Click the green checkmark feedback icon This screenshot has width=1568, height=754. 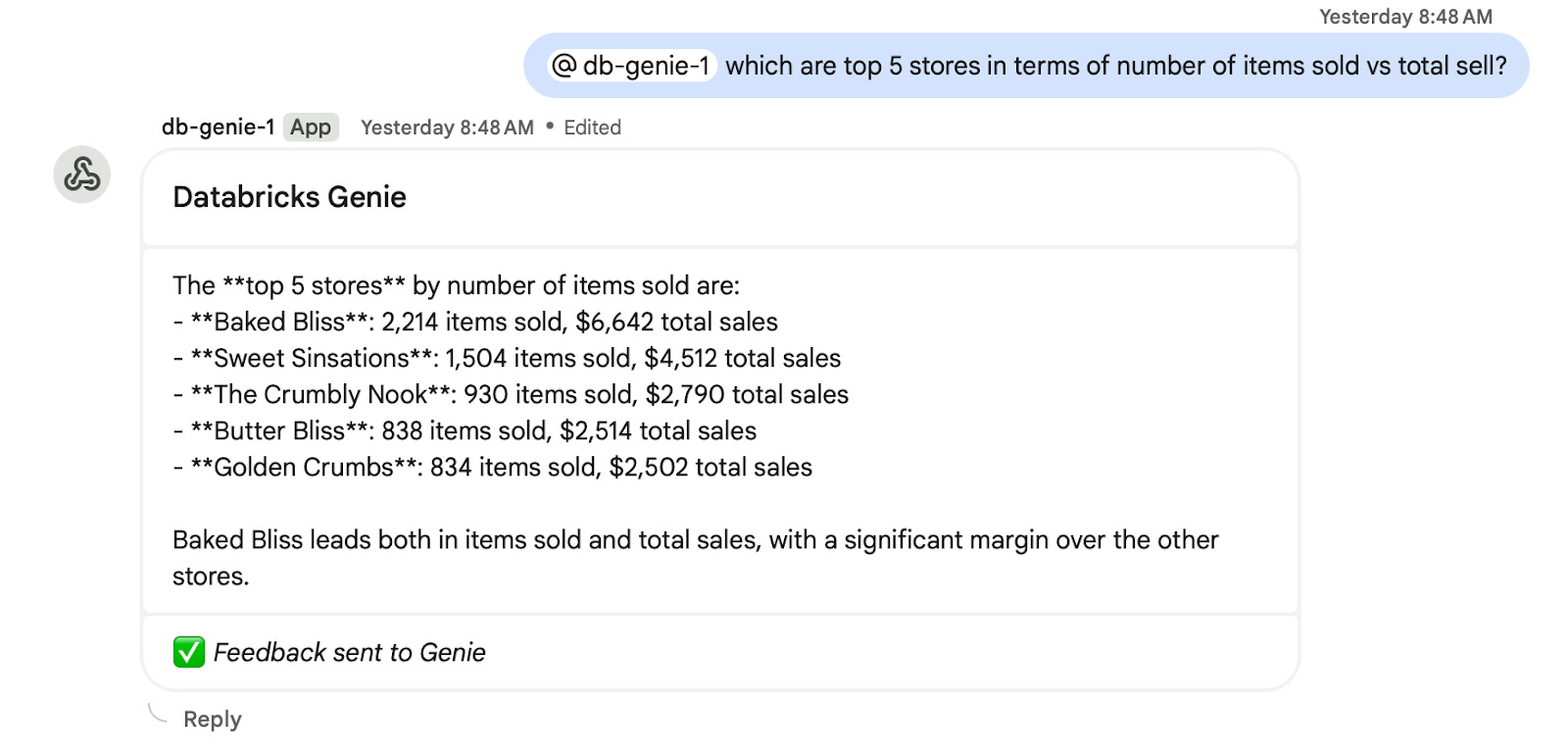click(x=189, y=652)
